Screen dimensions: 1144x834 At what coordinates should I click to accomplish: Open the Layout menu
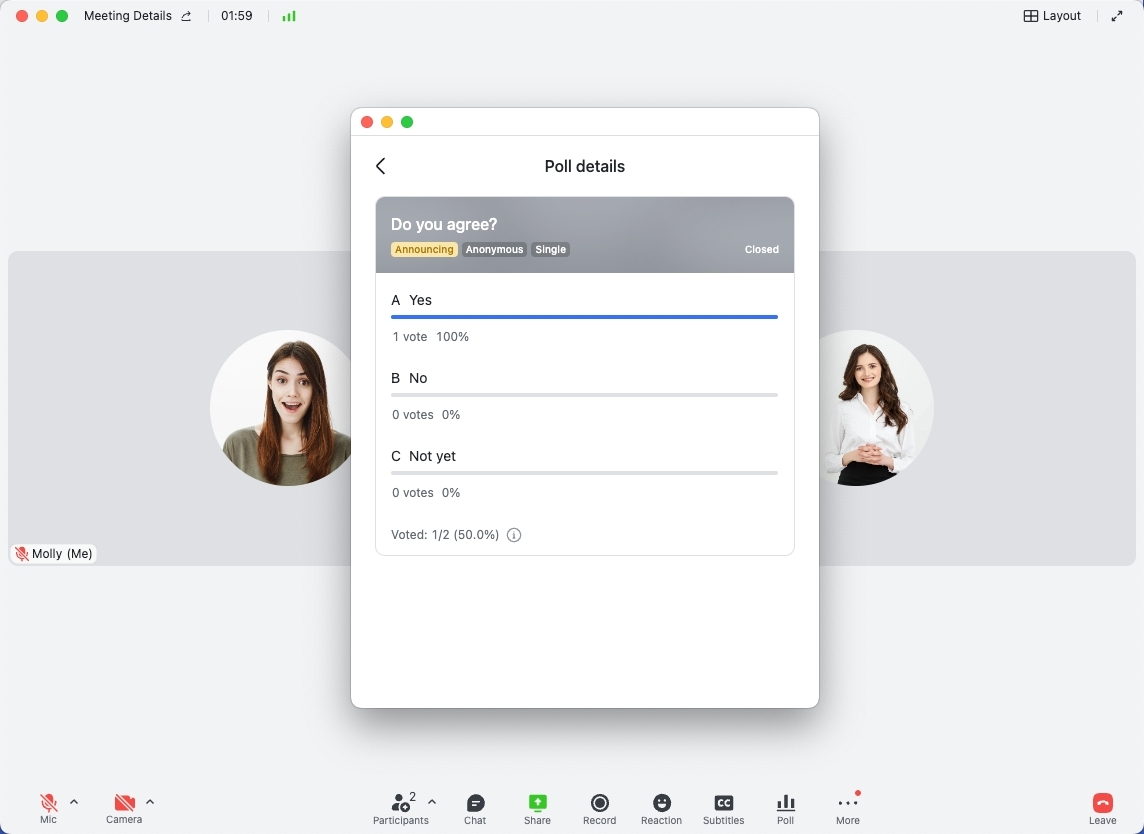[1051, 15]
